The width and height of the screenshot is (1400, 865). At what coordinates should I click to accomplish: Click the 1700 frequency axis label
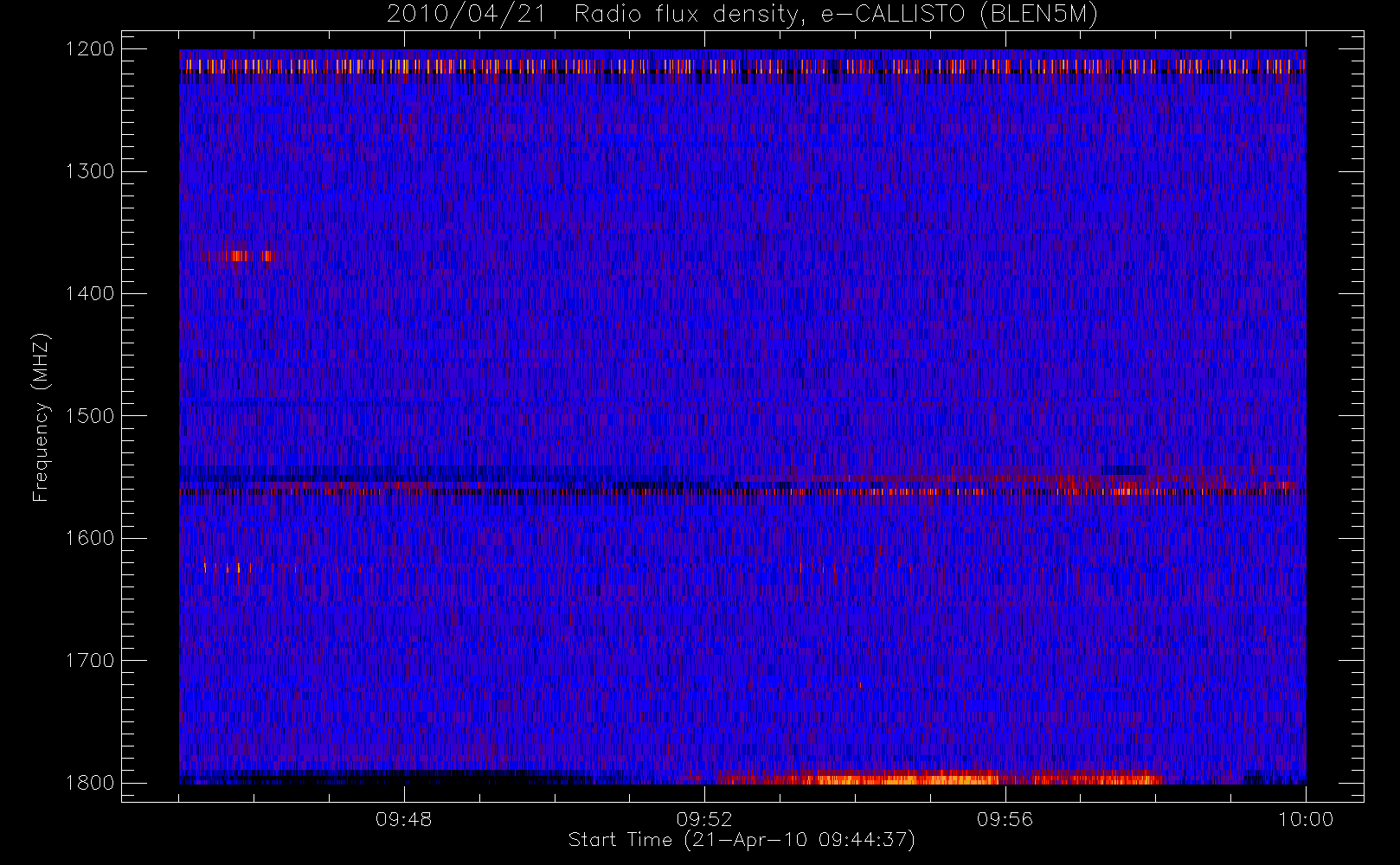pos(90,660)
